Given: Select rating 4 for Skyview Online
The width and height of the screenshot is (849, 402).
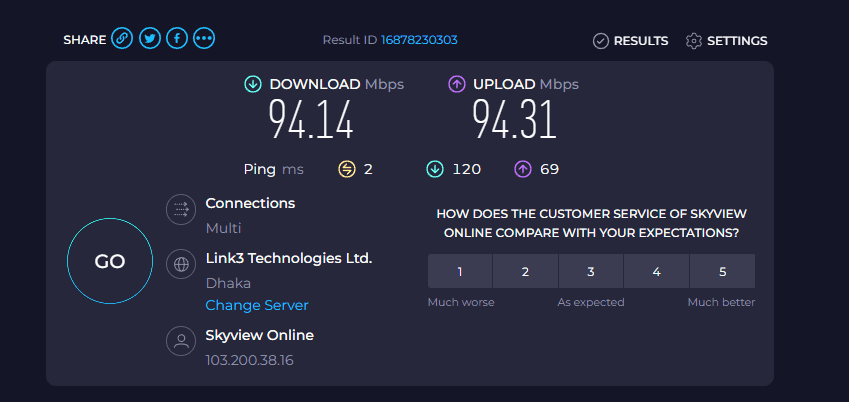Looking at the screenshot, I should (x=656, y=271).
